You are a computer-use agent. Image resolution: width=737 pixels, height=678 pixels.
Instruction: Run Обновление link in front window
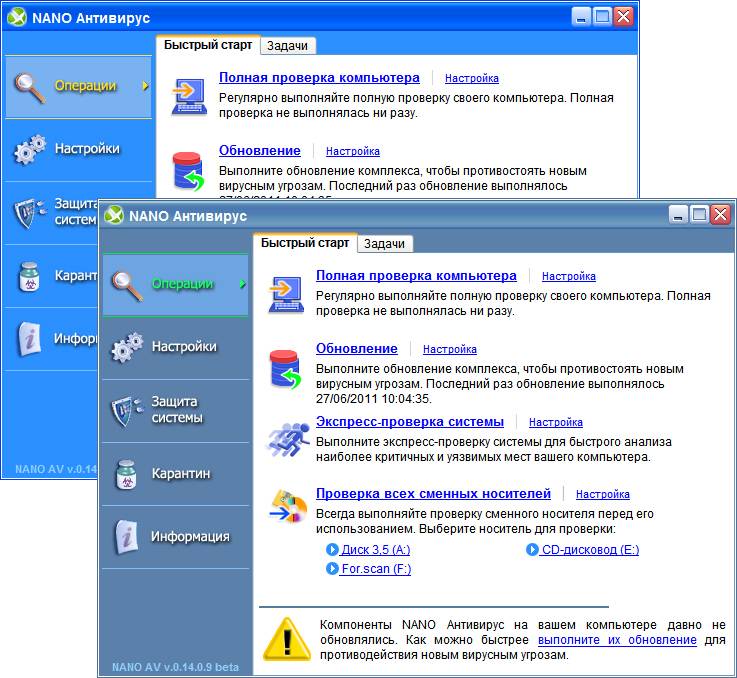[x=357, y=348]
